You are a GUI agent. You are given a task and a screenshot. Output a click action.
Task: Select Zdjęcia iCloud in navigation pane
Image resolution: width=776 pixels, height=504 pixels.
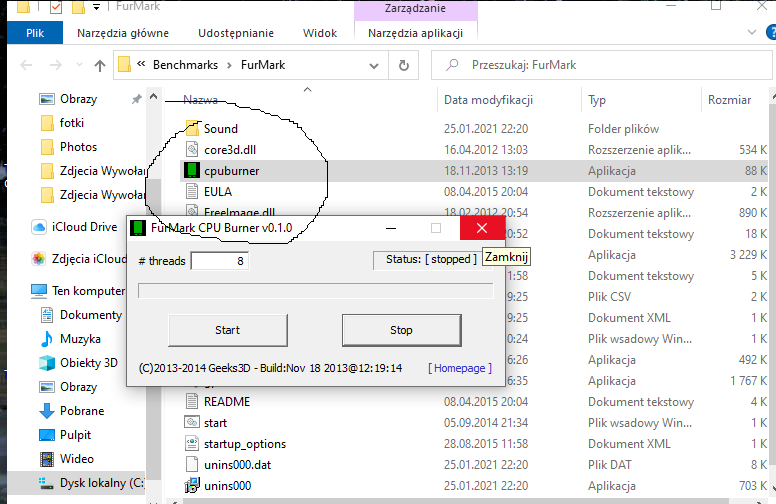(89, 259)
